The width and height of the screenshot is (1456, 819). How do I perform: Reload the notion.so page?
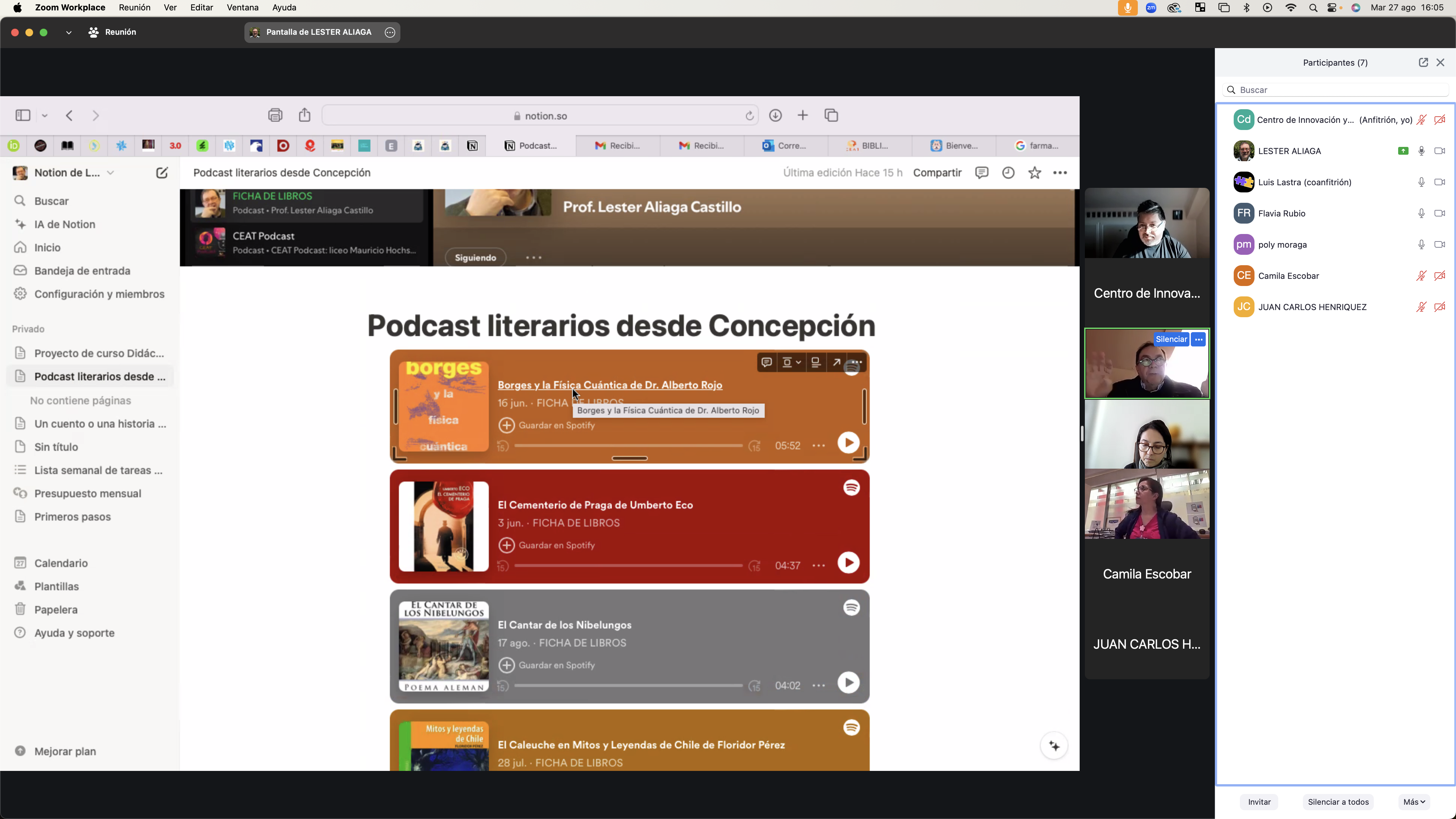click(749, 116)
